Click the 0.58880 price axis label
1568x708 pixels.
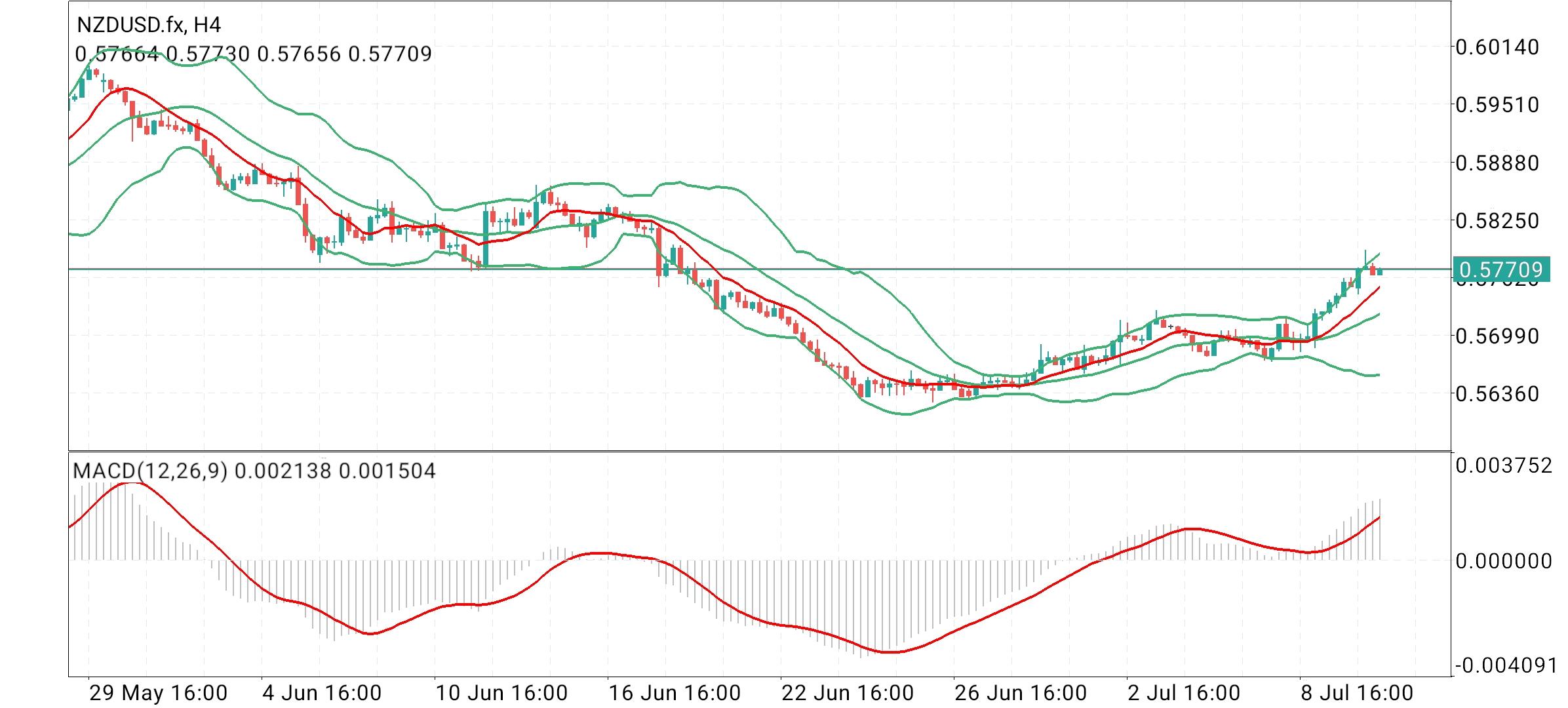(1497, 163)
